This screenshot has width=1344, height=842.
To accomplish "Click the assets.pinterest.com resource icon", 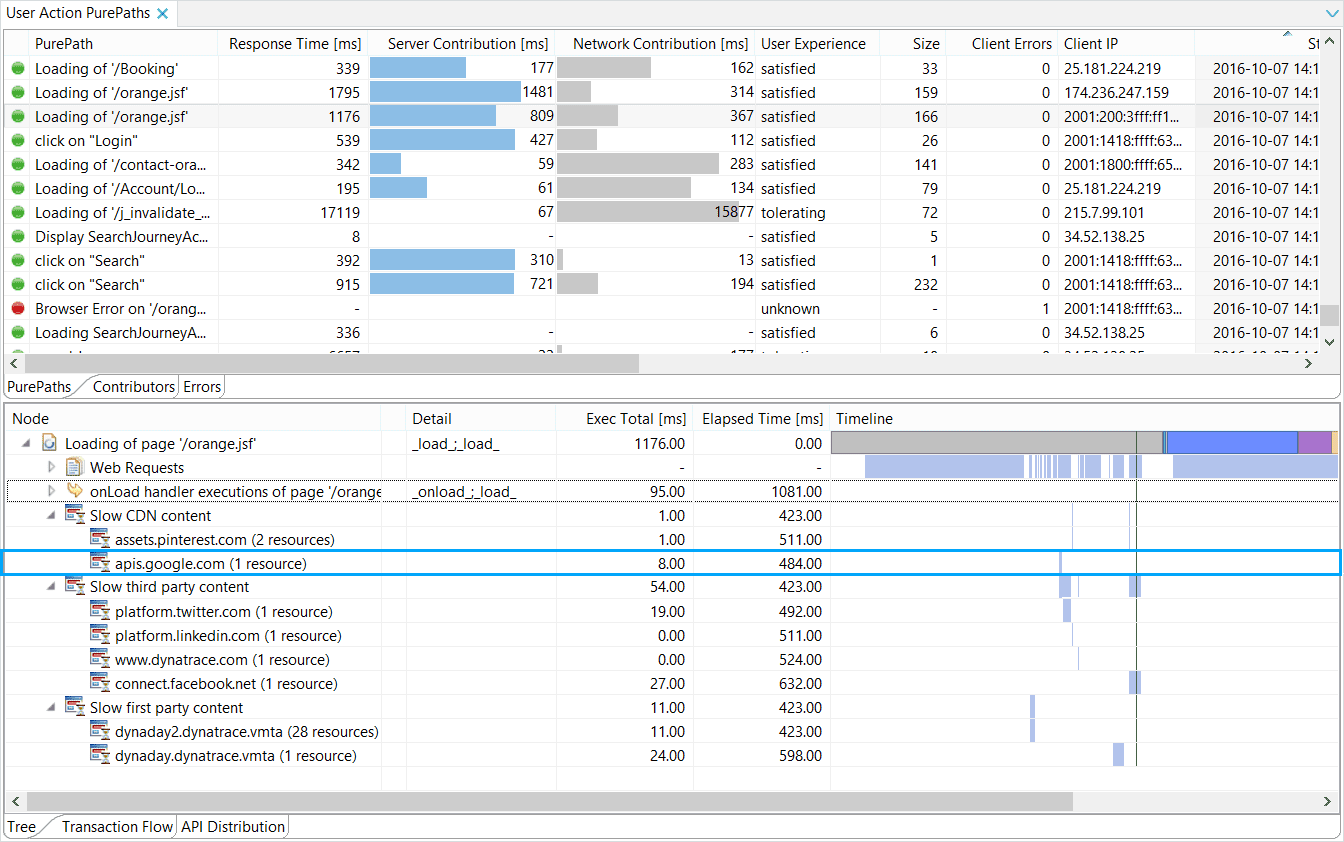I will tap(99, 539).
